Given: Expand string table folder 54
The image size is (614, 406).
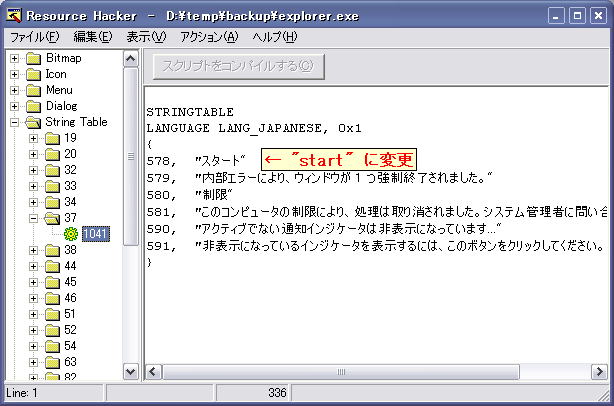Looking at the screenshot, I should pos(34,346).
